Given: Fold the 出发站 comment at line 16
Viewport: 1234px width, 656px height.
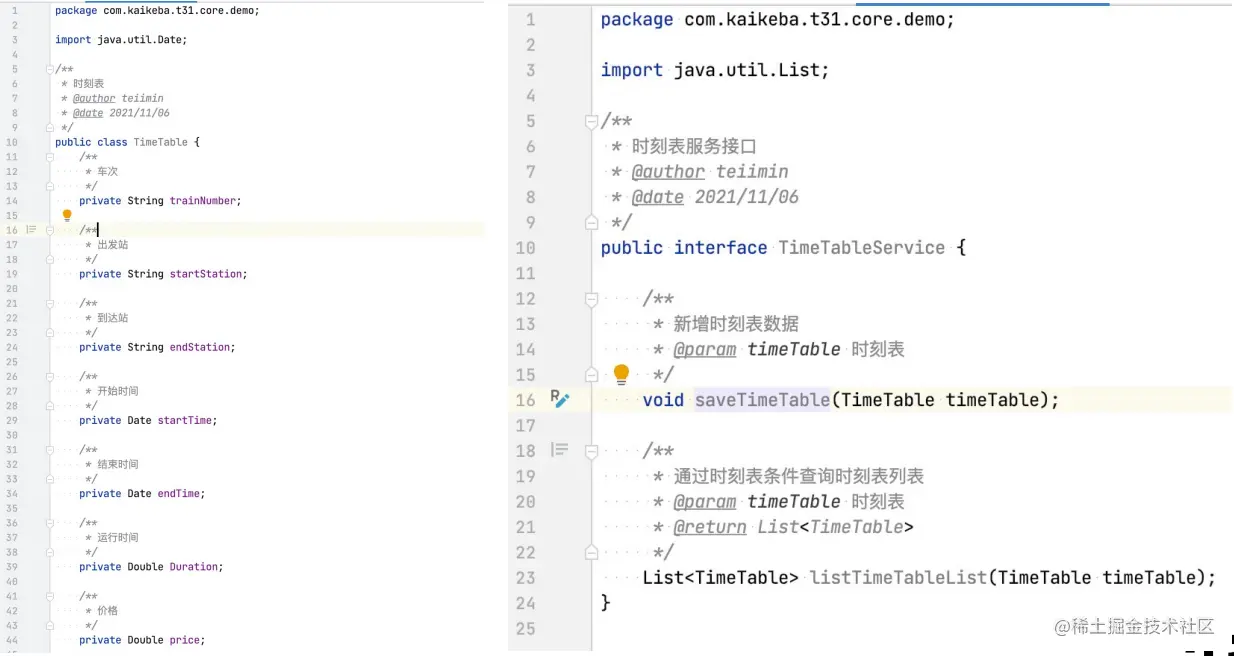Looking at the screenshot, I should [x=50, y=230].
